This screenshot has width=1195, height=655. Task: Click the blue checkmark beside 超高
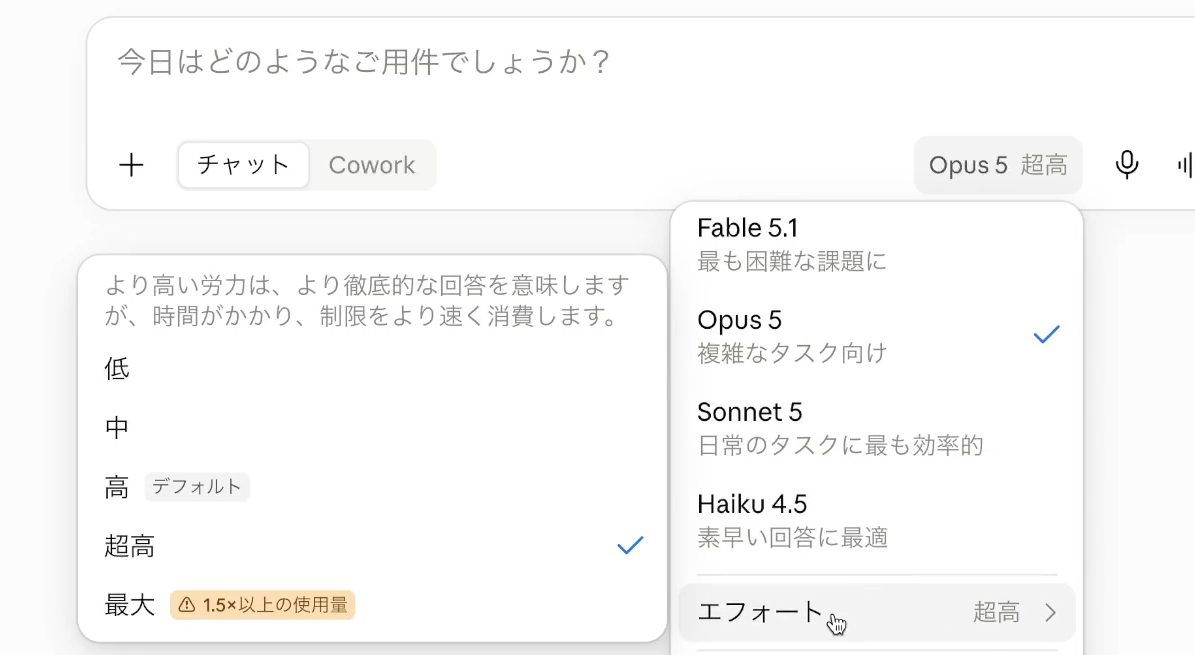[630, 545]
